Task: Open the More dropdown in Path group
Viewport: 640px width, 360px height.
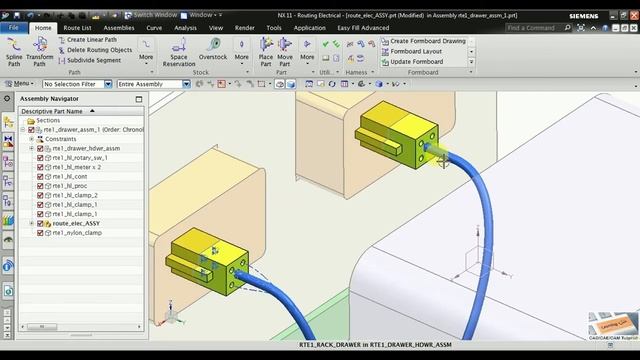Action: pos(146,51)
